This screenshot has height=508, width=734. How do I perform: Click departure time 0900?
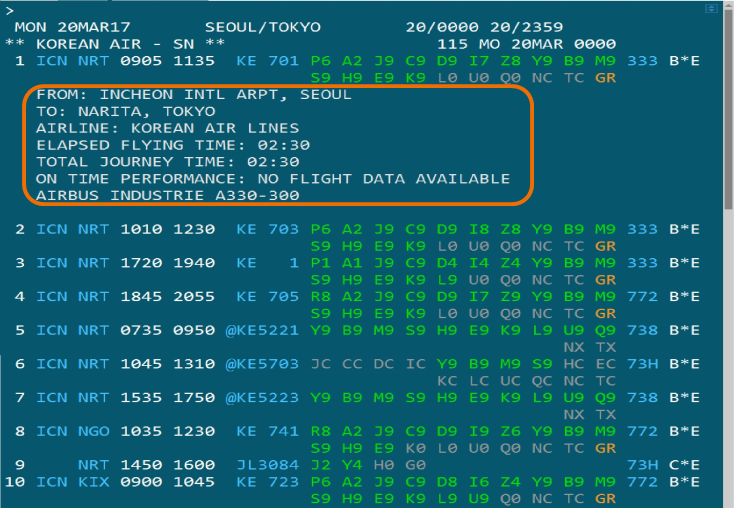pyautogui.click(x=141, y=482)
